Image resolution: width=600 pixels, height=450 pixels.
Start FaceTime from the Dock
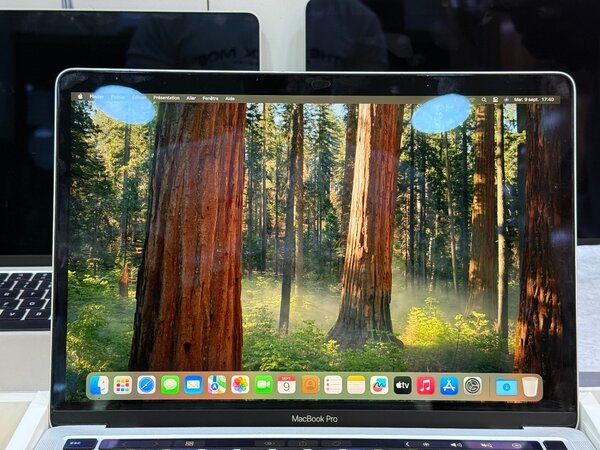click(x=264, y=385)
